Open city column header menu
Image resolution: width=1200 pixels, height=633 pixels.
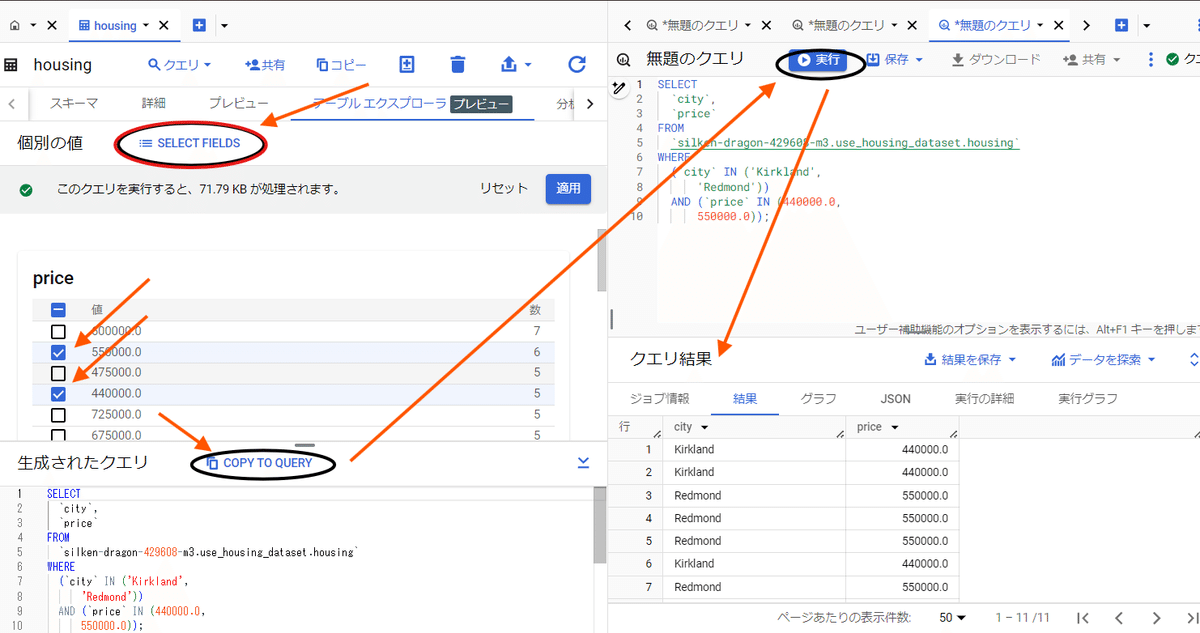point(705,427)
